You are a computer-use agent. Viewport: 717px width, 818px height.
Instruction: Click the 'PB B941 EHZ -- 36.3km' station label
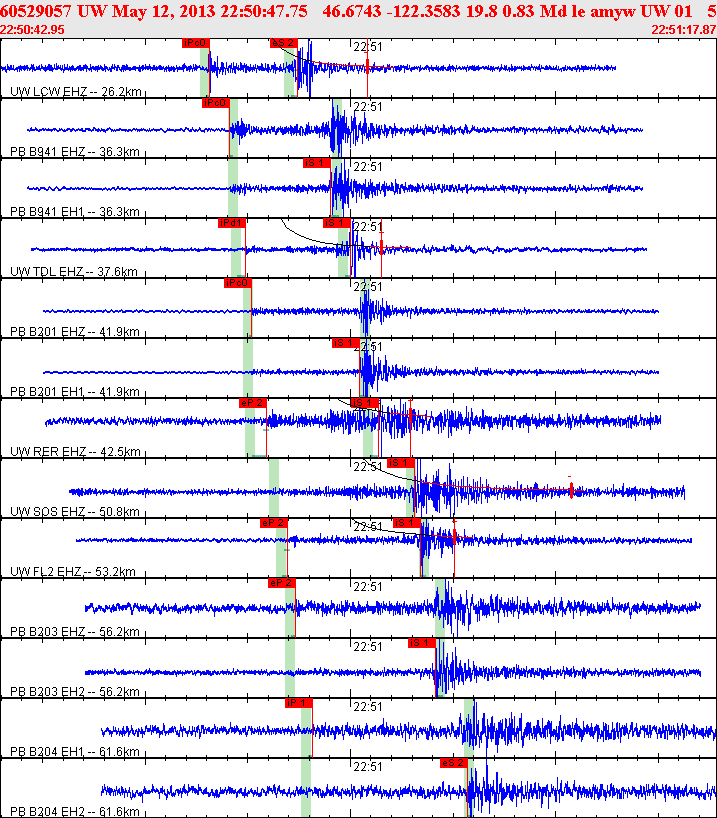point(75,152)
